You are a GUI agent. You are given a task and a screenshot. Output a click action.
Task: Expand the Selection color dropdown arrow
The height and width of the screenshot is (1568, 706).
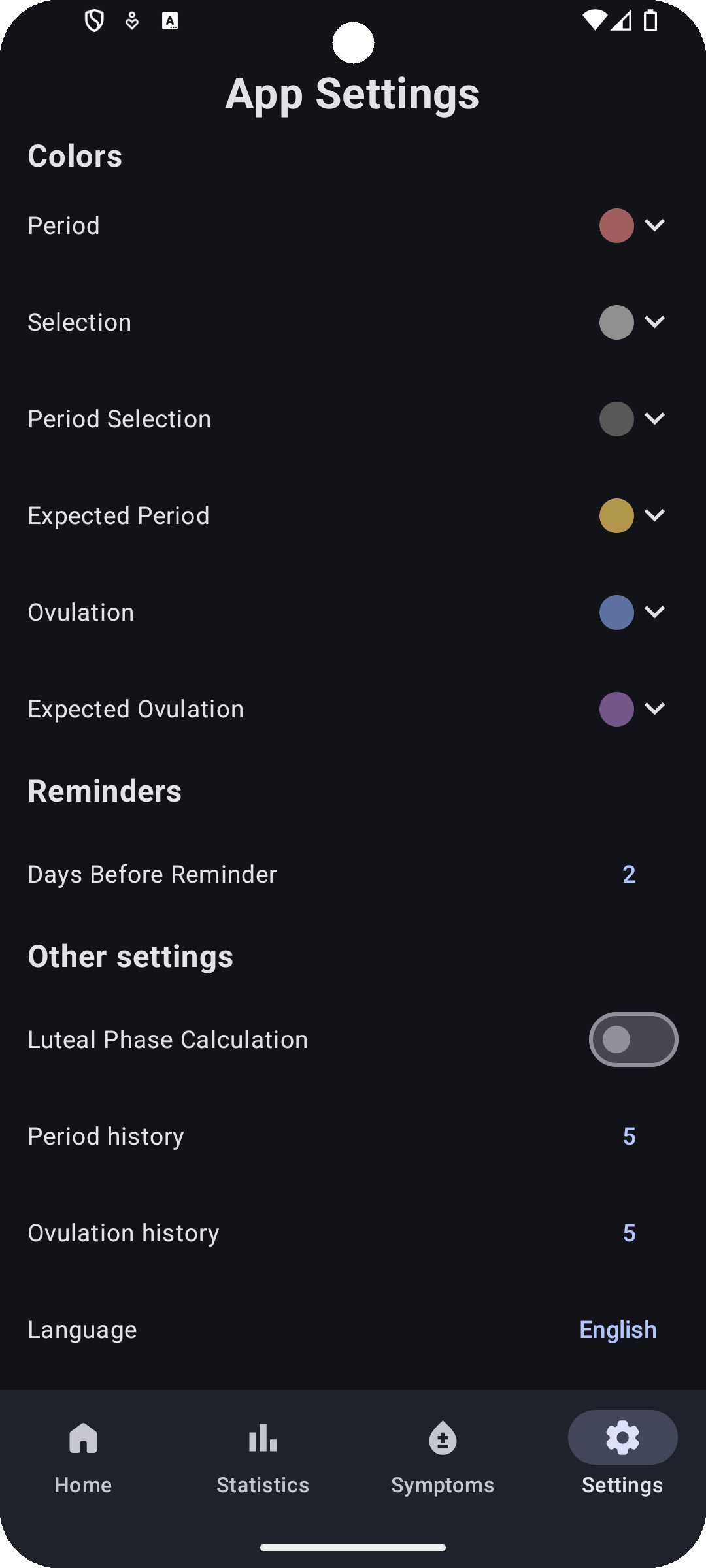tap(654, 322)
